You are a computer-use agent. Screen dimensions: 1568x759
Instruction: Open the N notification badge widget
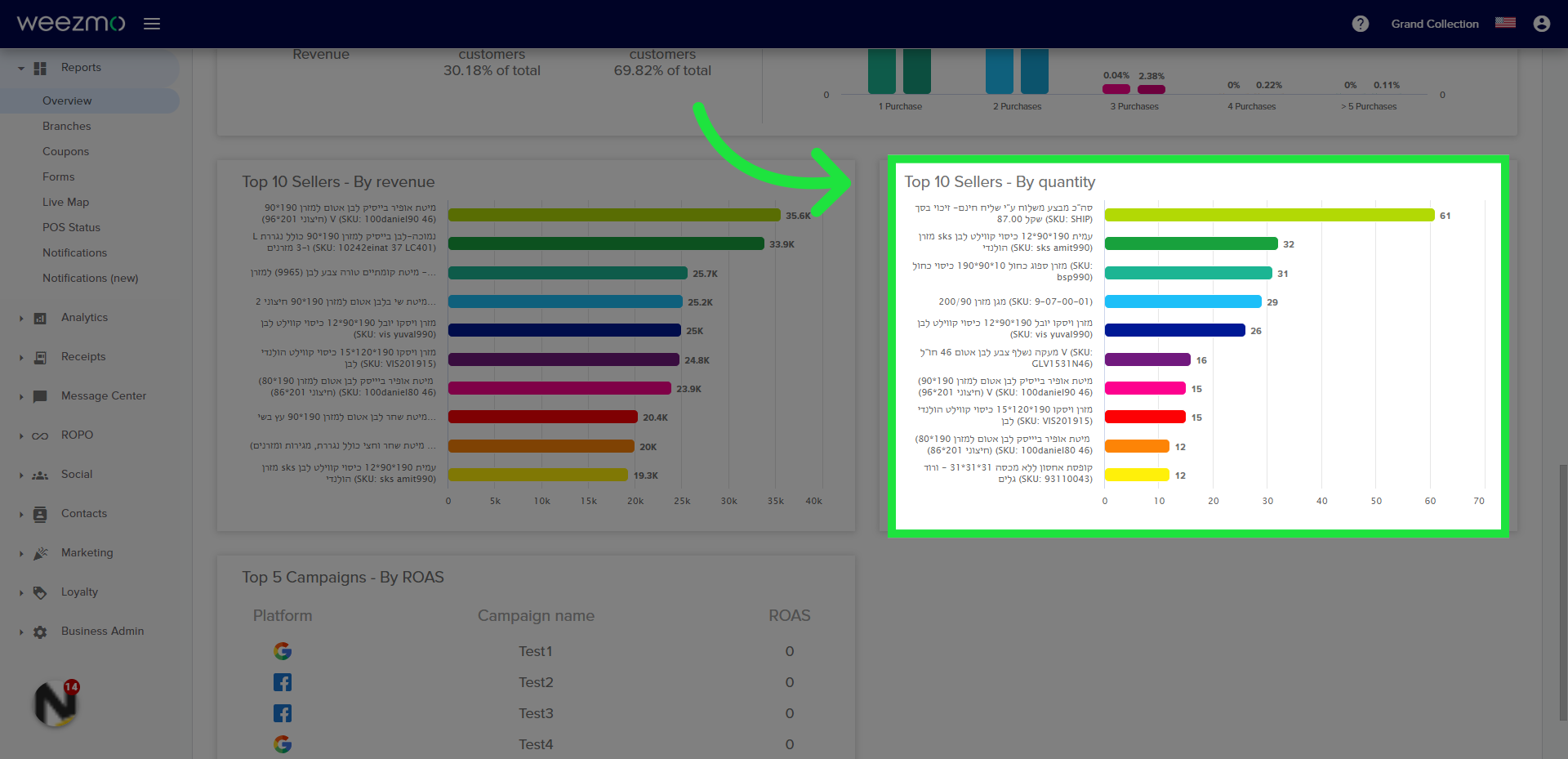tap(56, 703)
